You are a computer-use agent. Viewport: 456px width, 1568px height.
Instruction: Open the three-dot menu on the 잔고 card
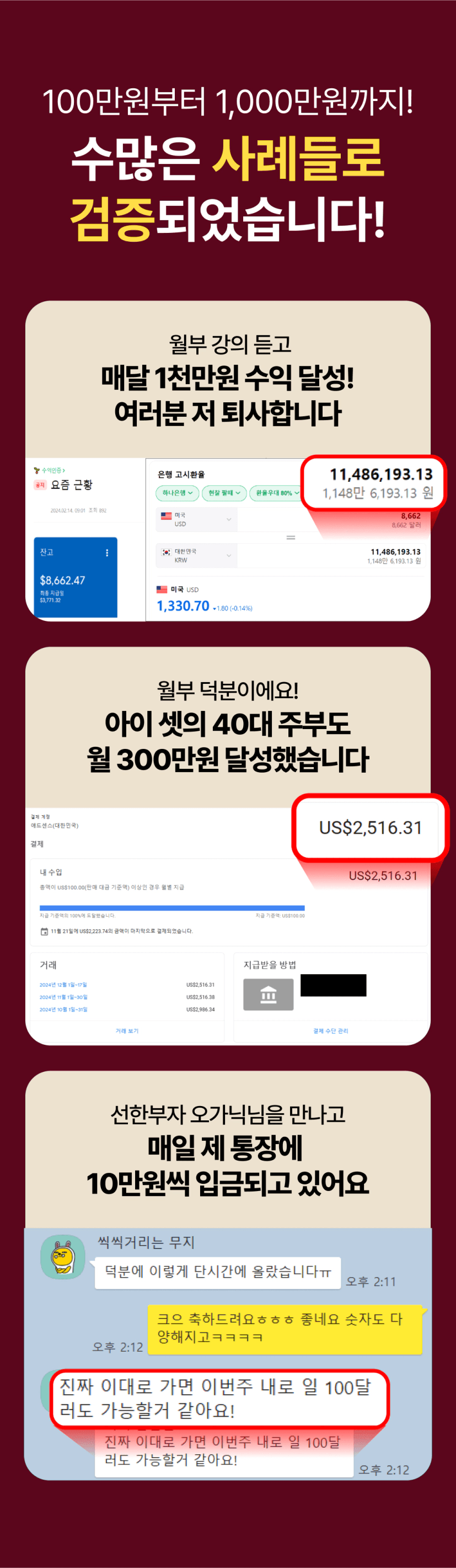click(x=107, y=552)
